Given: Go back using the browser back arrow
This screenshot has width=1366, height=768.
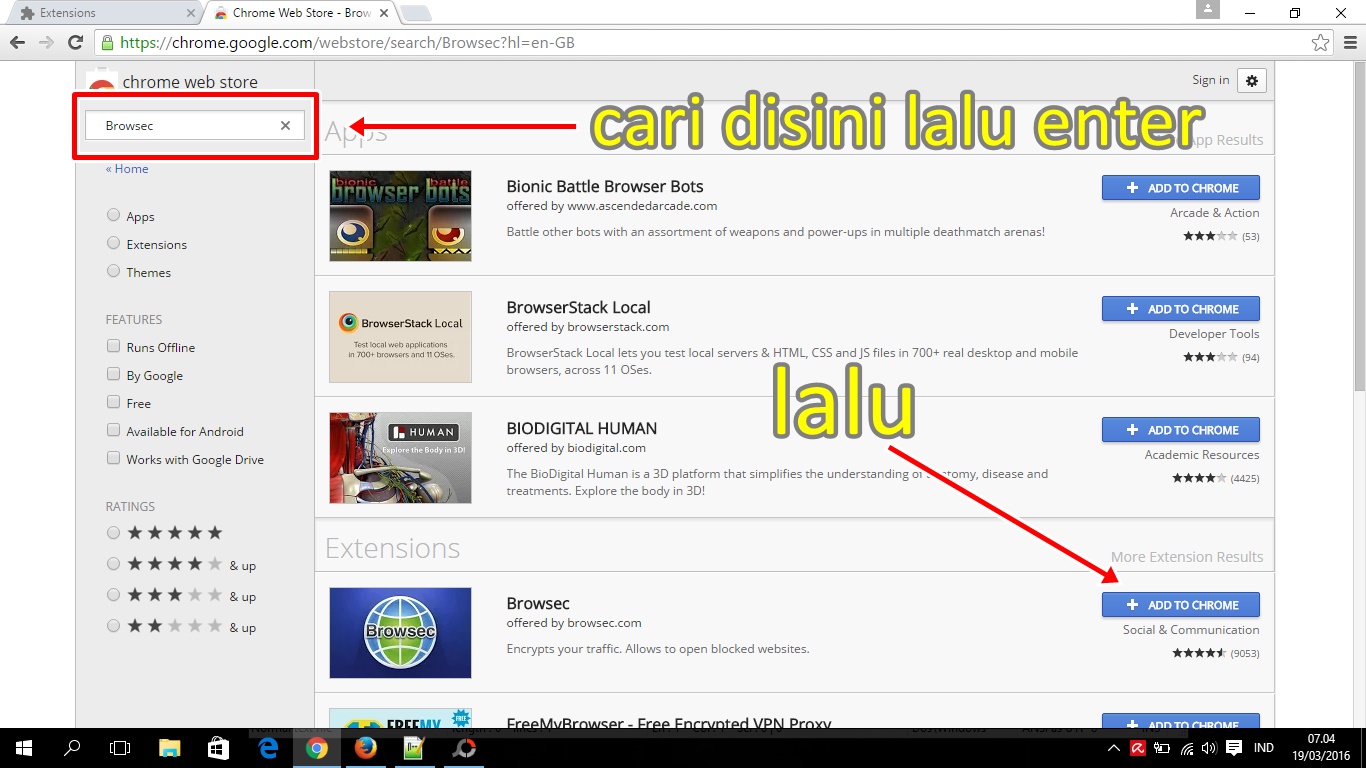Looking at the screenshot, I should (x=17, y=43).
